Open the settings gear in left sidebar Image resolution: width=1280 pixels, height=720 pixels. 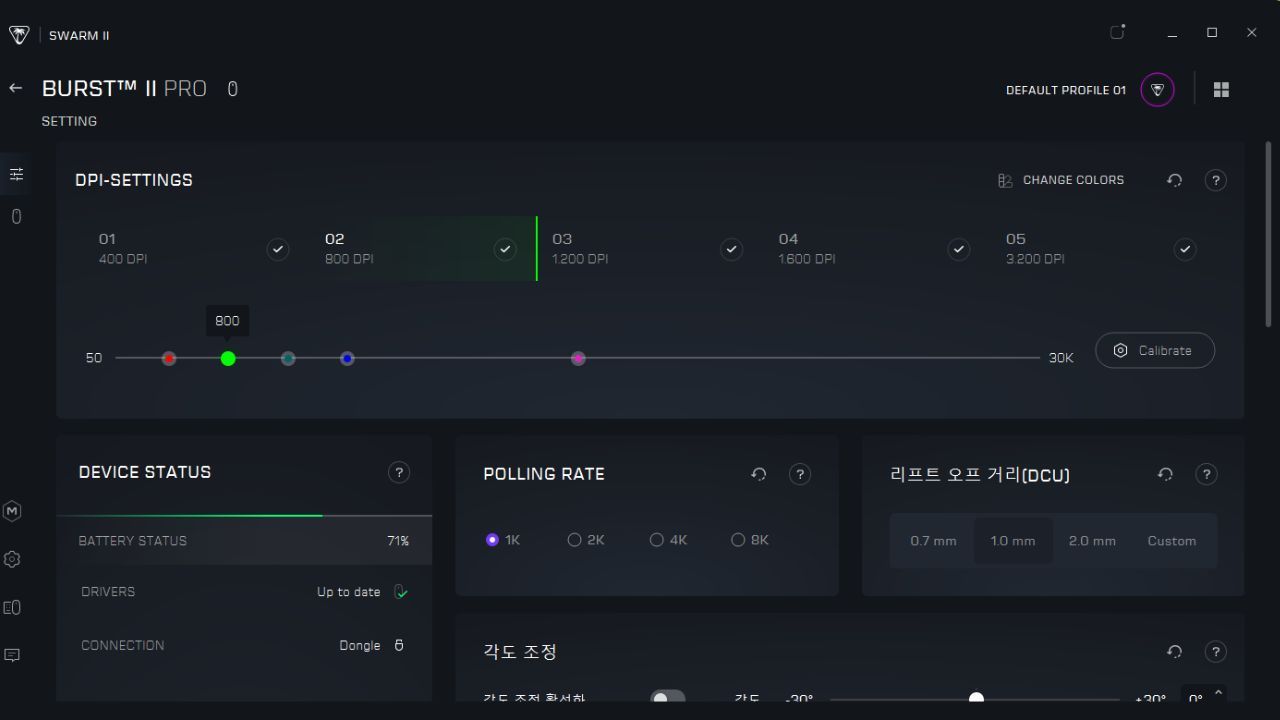click(x=13, y=560)
